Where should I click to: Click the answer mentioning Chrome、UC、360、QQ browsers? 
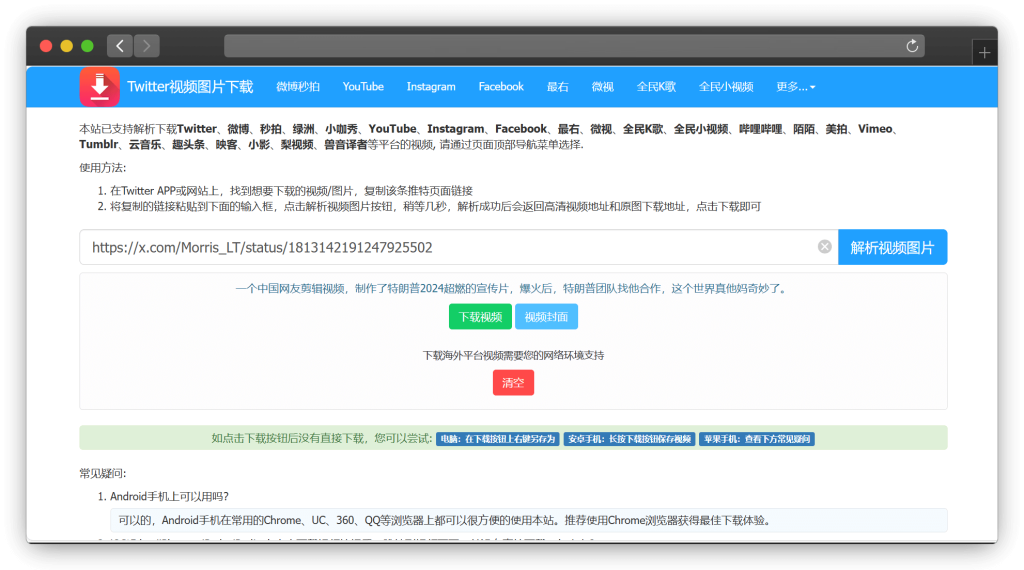click(528, 520)
